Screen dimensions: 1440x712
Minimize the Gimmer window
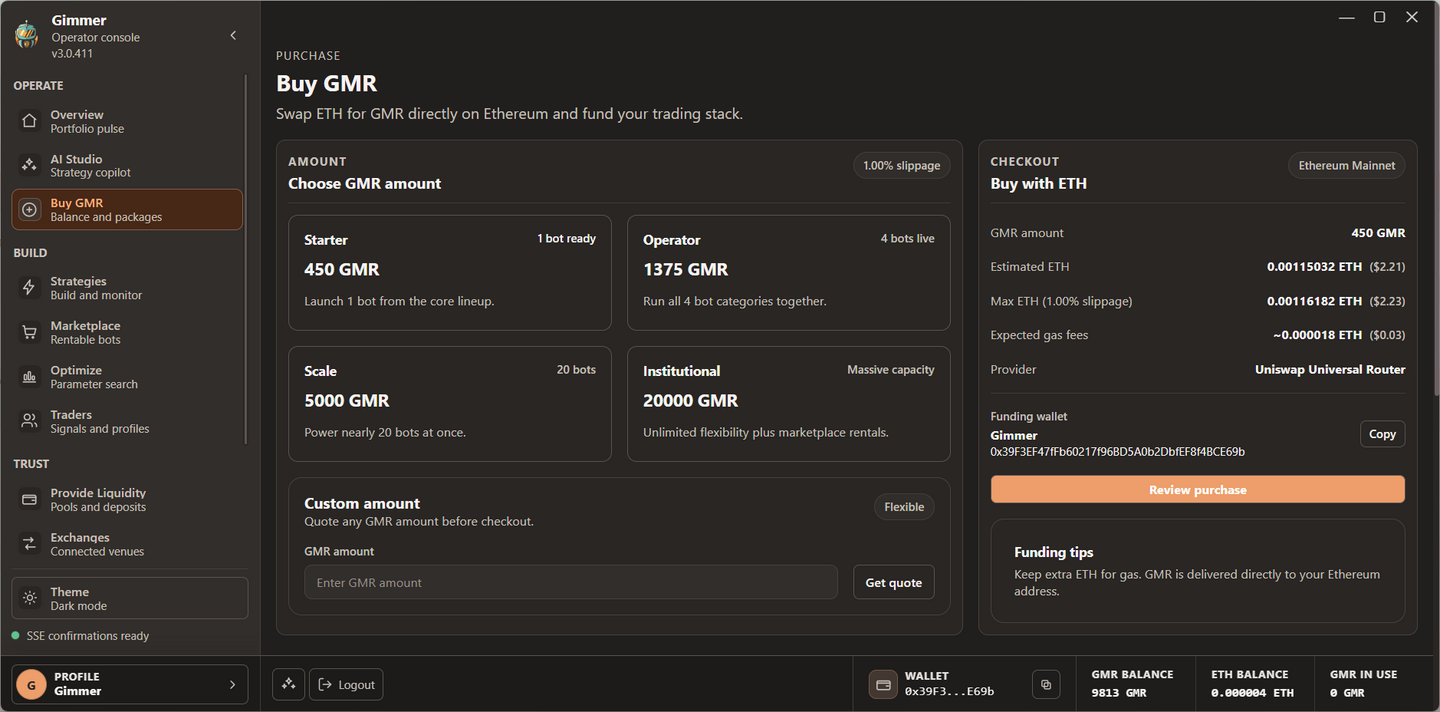pos(1347,17)
